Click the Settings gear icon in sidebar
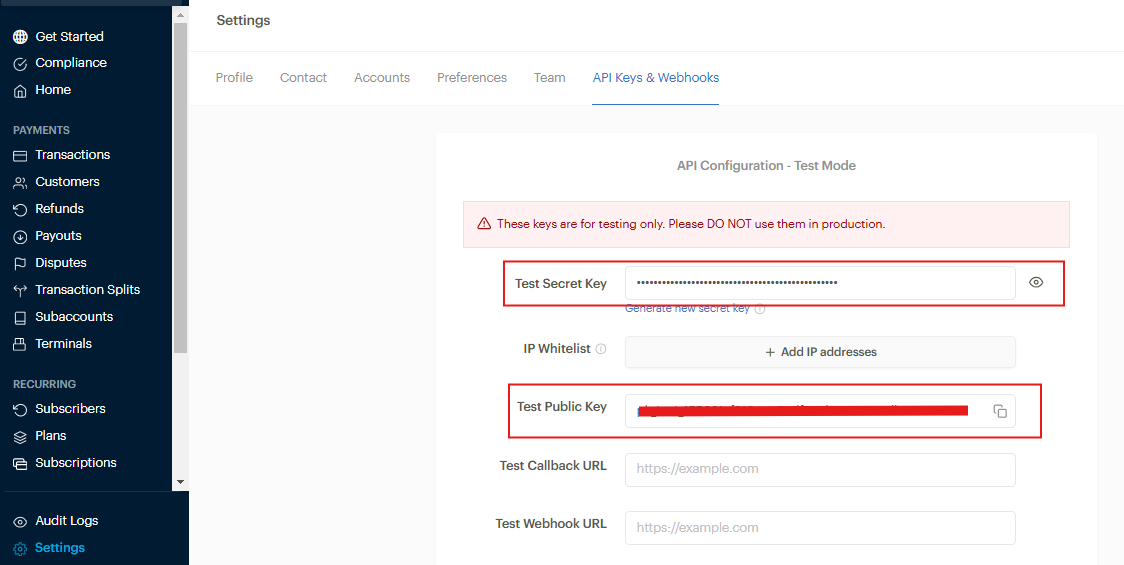This screenshot has height=565, width=1124. point(20,548)
